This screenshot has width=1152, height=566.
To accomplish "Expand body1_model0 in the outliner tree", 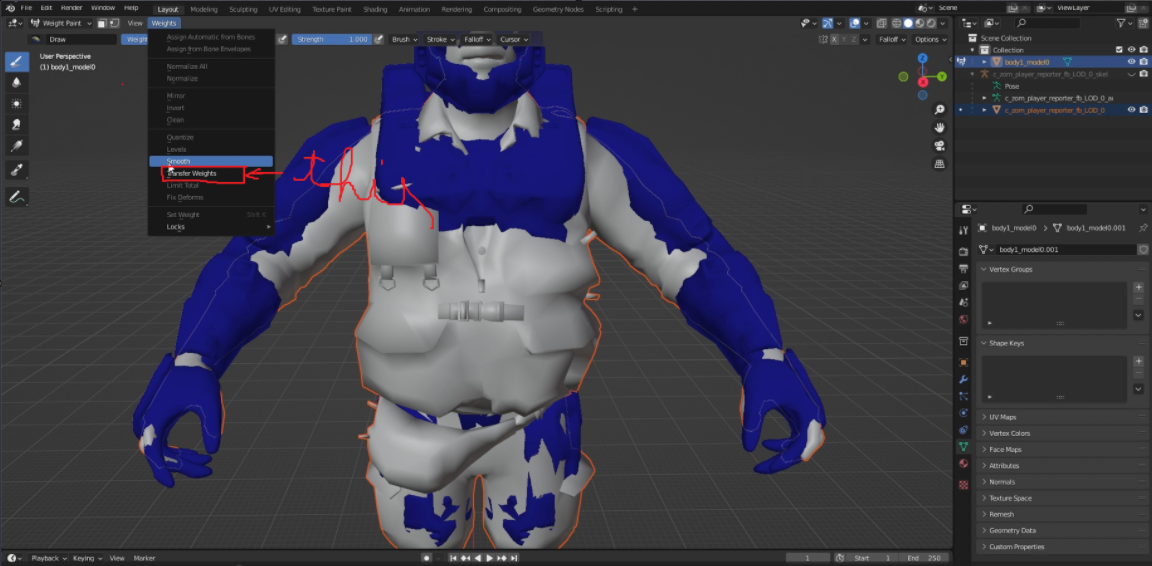I will click(984, 62).
